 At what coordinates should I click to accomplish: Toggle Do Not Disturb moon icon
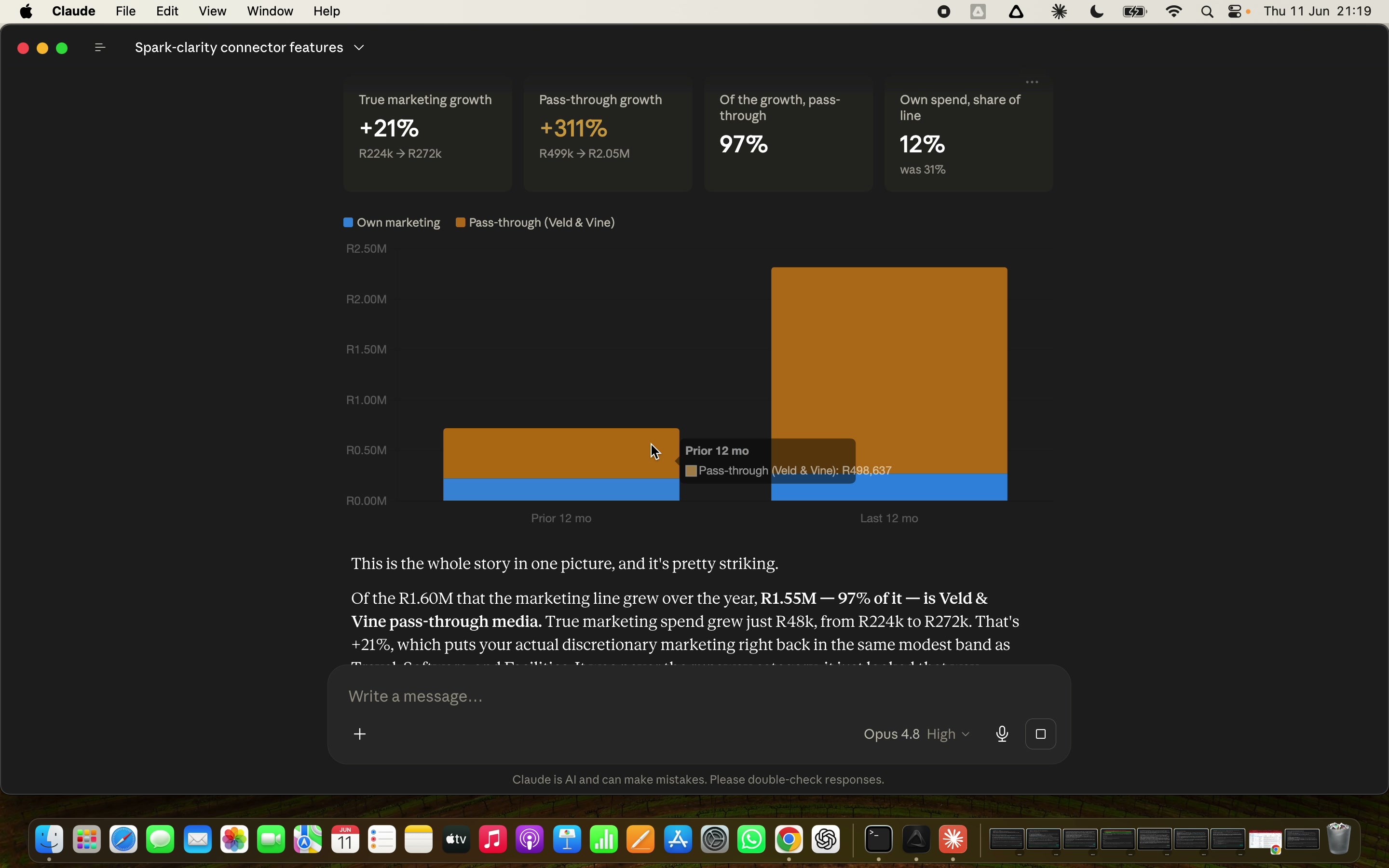point(1097,12)
